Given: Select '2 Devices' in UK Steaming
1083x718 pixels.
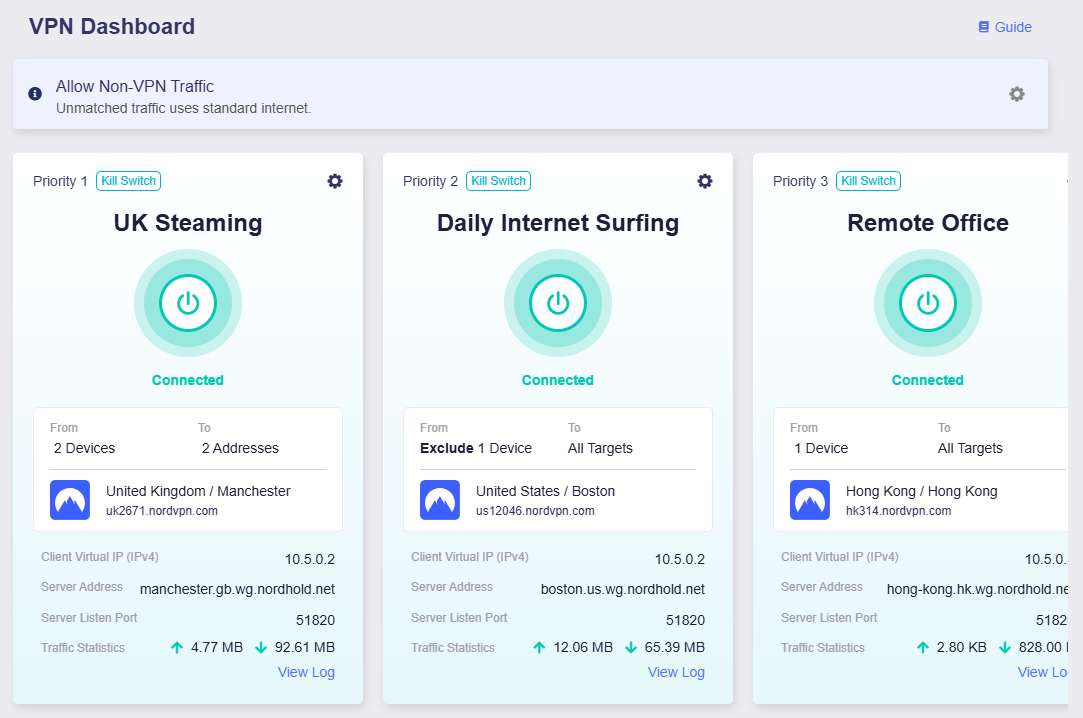Looking at the screenshot, I should [84, 448].
